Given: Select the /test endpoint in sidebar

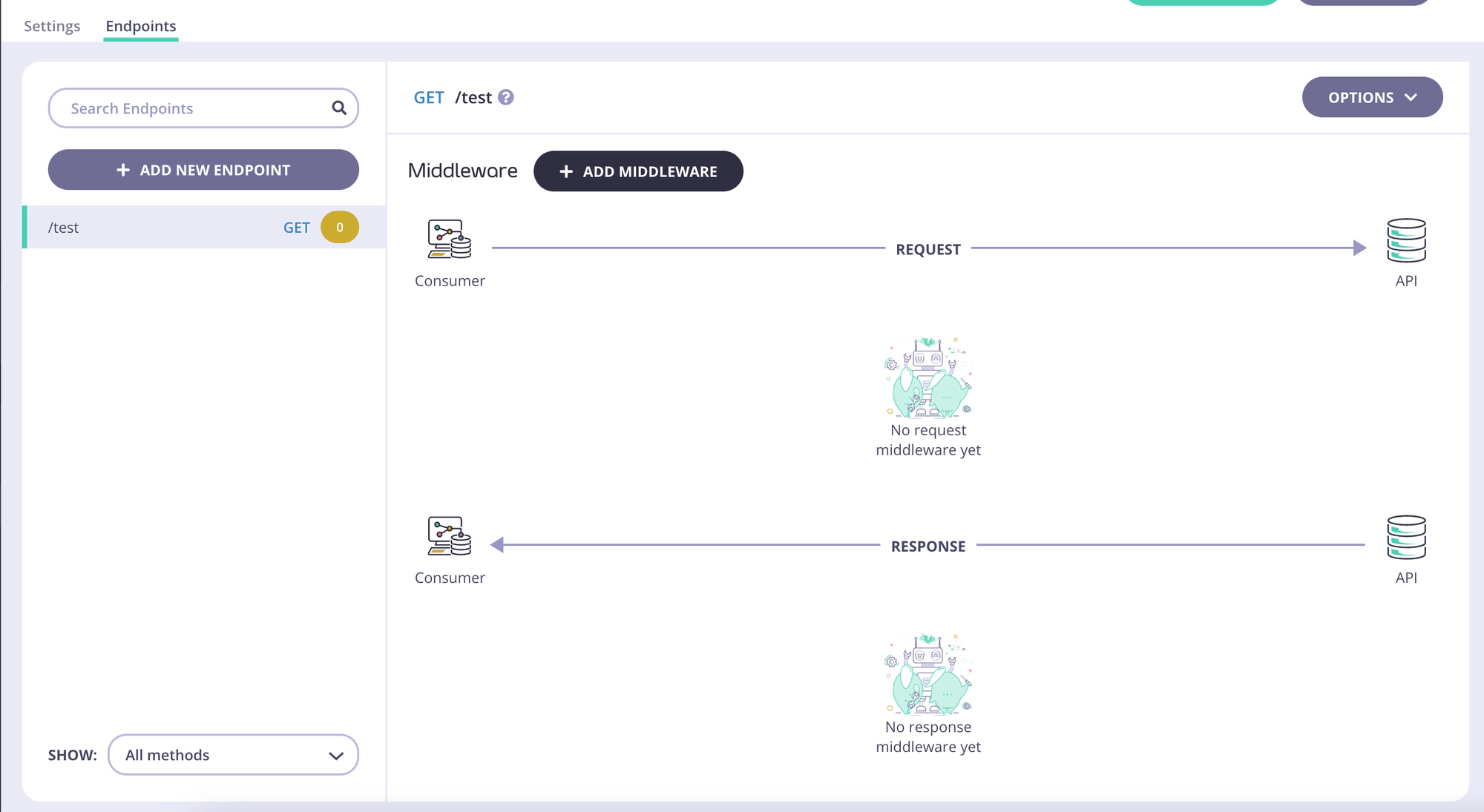Looking at the screenshot, I should tap(203, 227).
